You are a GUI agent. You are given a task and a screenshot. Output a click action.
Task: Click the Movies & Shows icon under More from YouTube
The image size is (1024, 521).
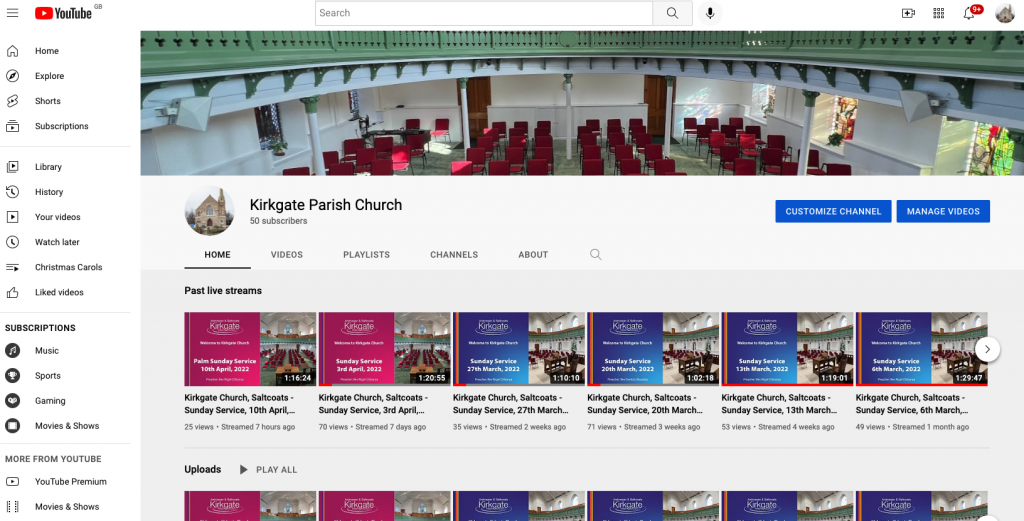coord(12,507)
